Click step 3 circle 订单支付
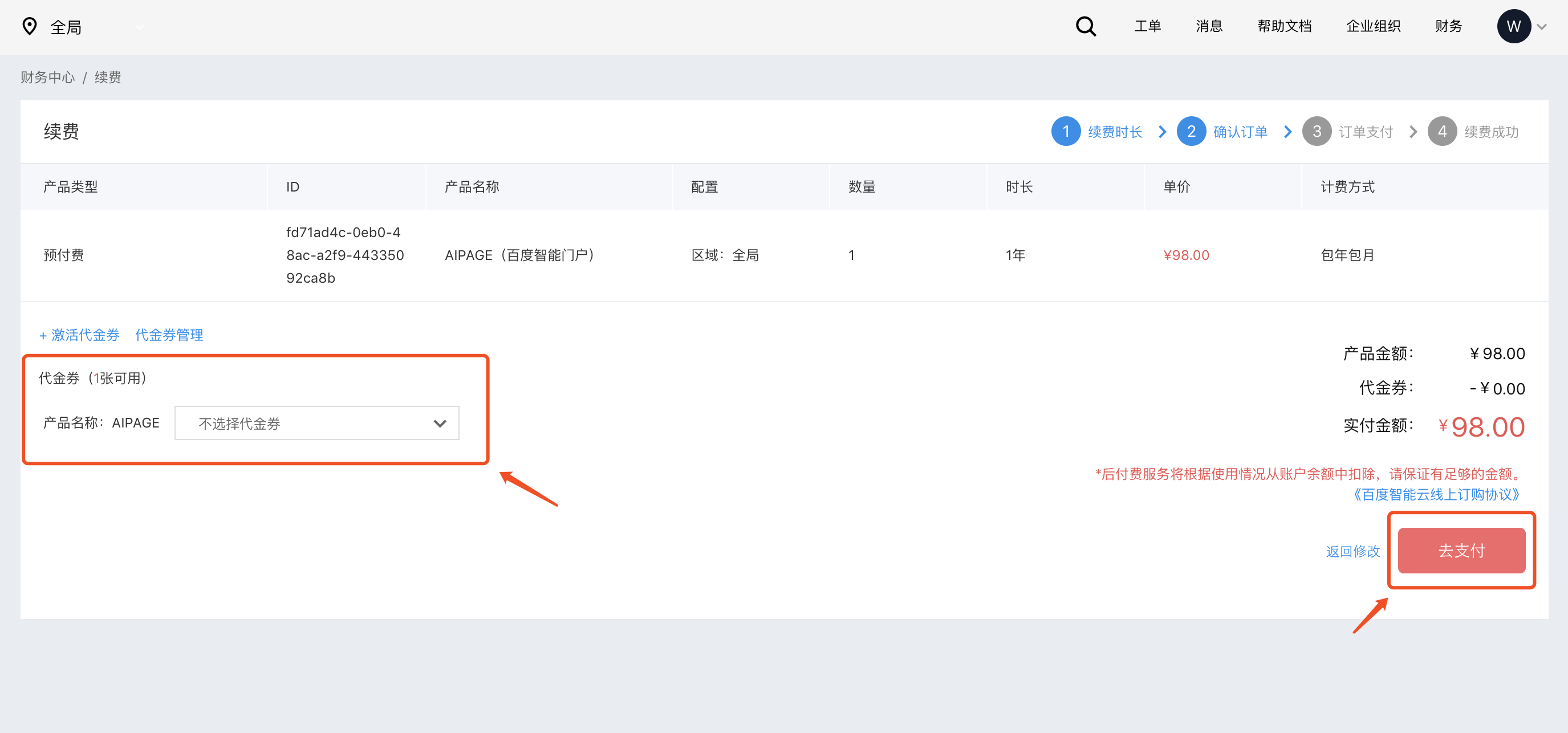 pyautogui.click(x=1316, y=132)
